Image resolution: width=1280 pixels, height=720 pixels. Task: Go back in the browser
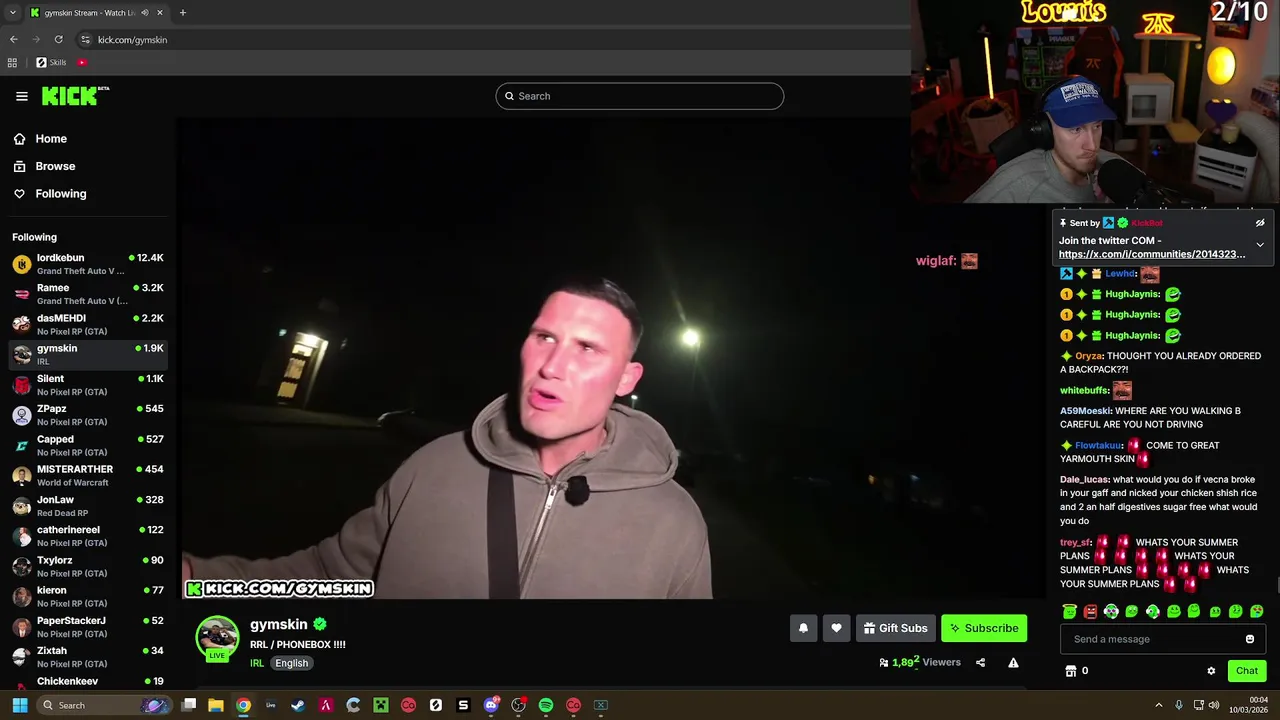pyautogui.click(x=13, y=40)
